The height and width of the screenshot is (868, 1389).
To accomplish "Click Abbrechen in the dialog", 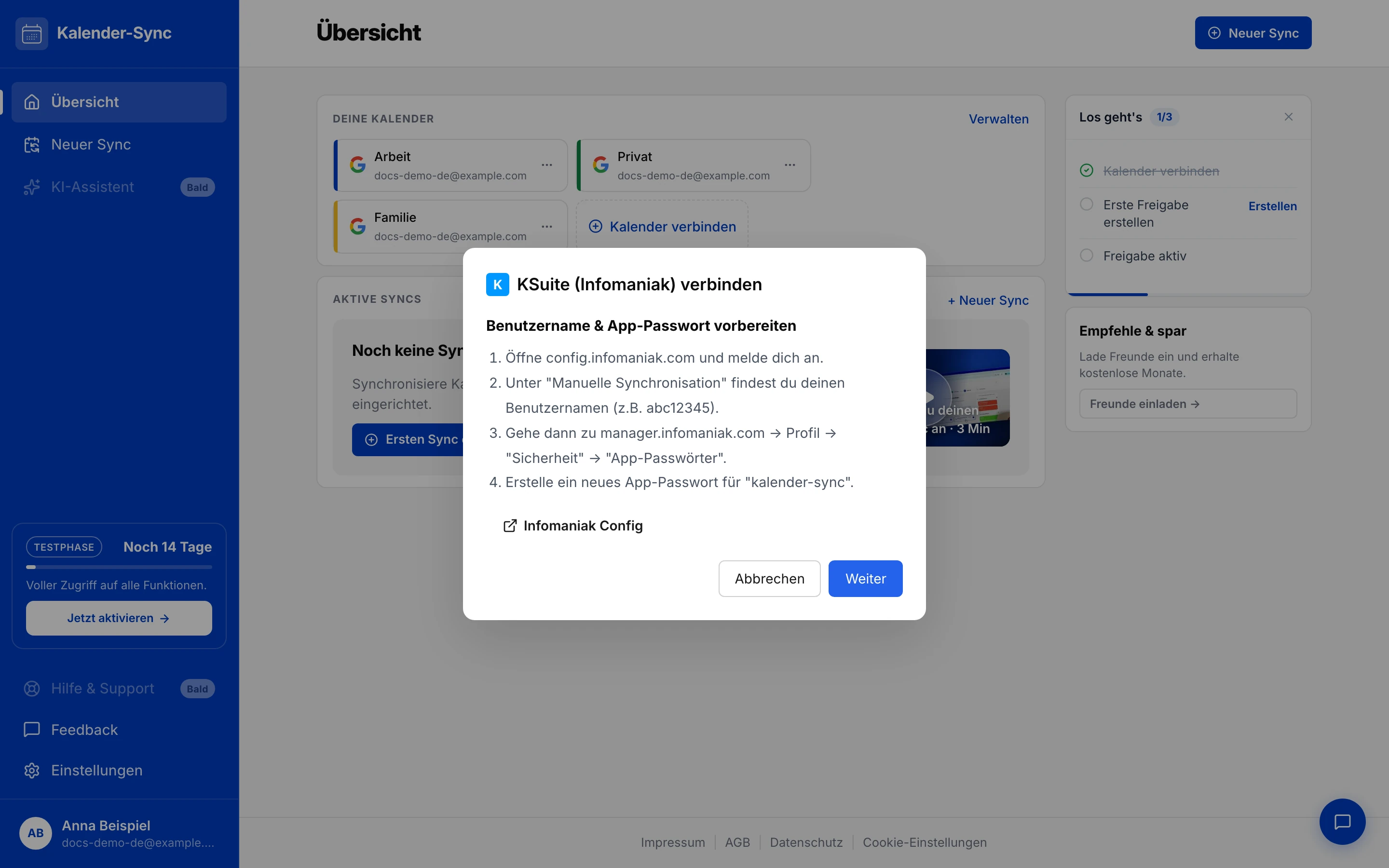I will pos(769,579).
